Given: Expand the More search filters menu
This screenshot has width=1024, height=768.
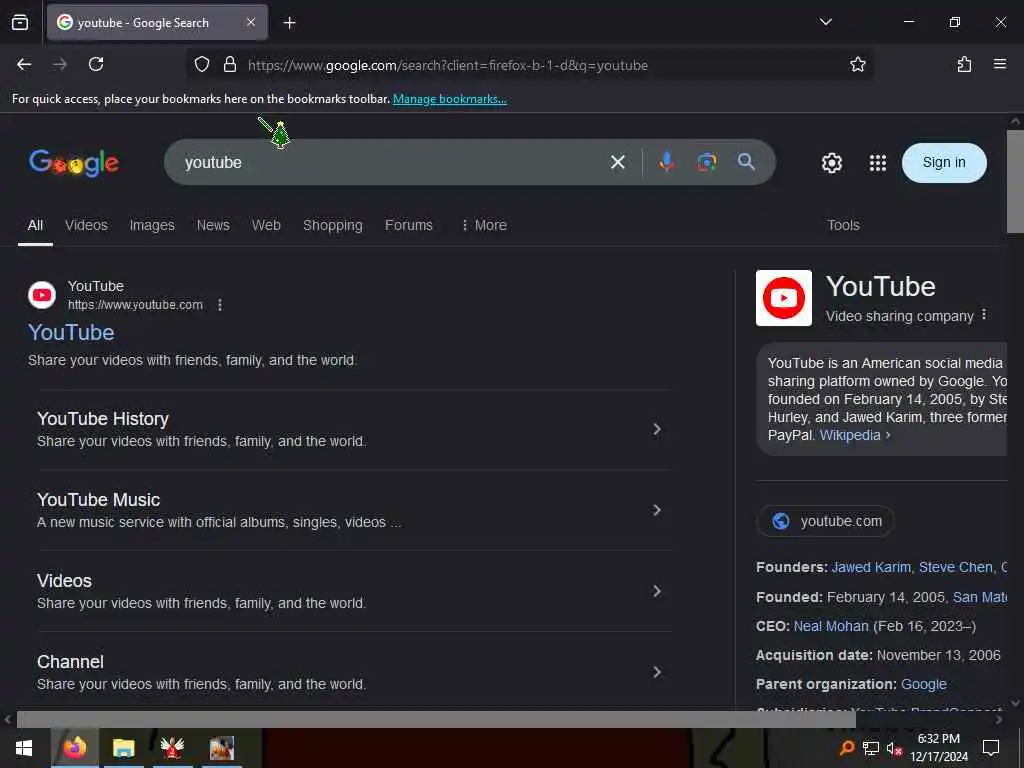Looking at the screenshot, I should (x=484, y=225).
